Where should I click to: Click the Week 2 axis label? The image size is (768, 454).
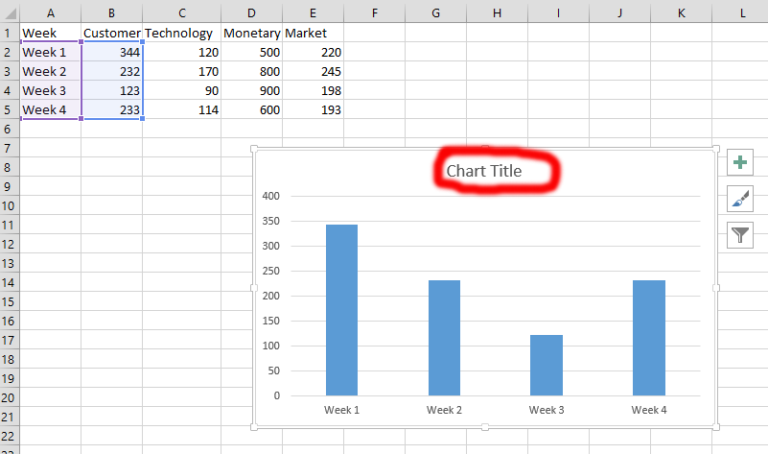tap(443, 410)
